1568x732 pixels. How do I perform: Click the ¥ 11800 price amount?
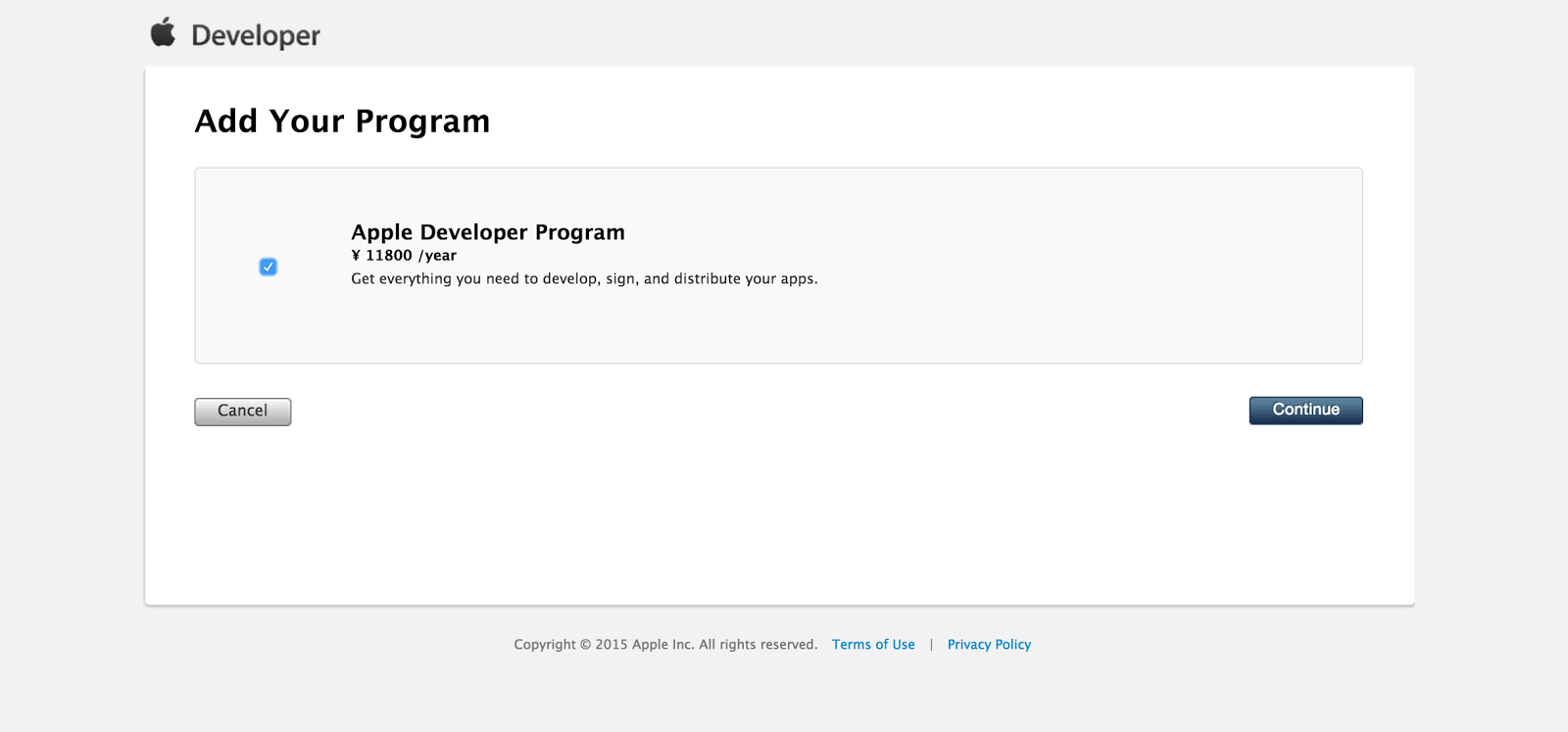click(x=388, y=256)
